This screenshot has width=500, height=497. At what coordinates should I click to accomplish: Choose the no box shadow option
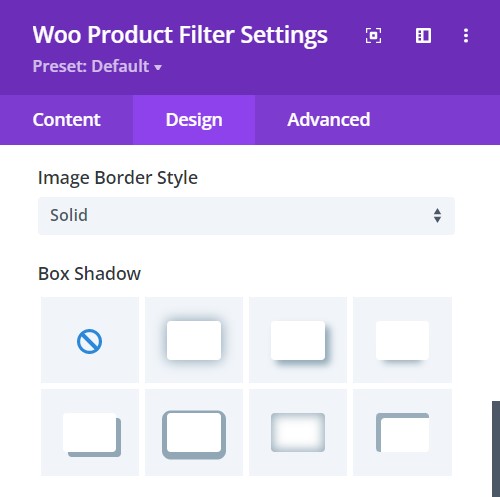tap(90, 340)
